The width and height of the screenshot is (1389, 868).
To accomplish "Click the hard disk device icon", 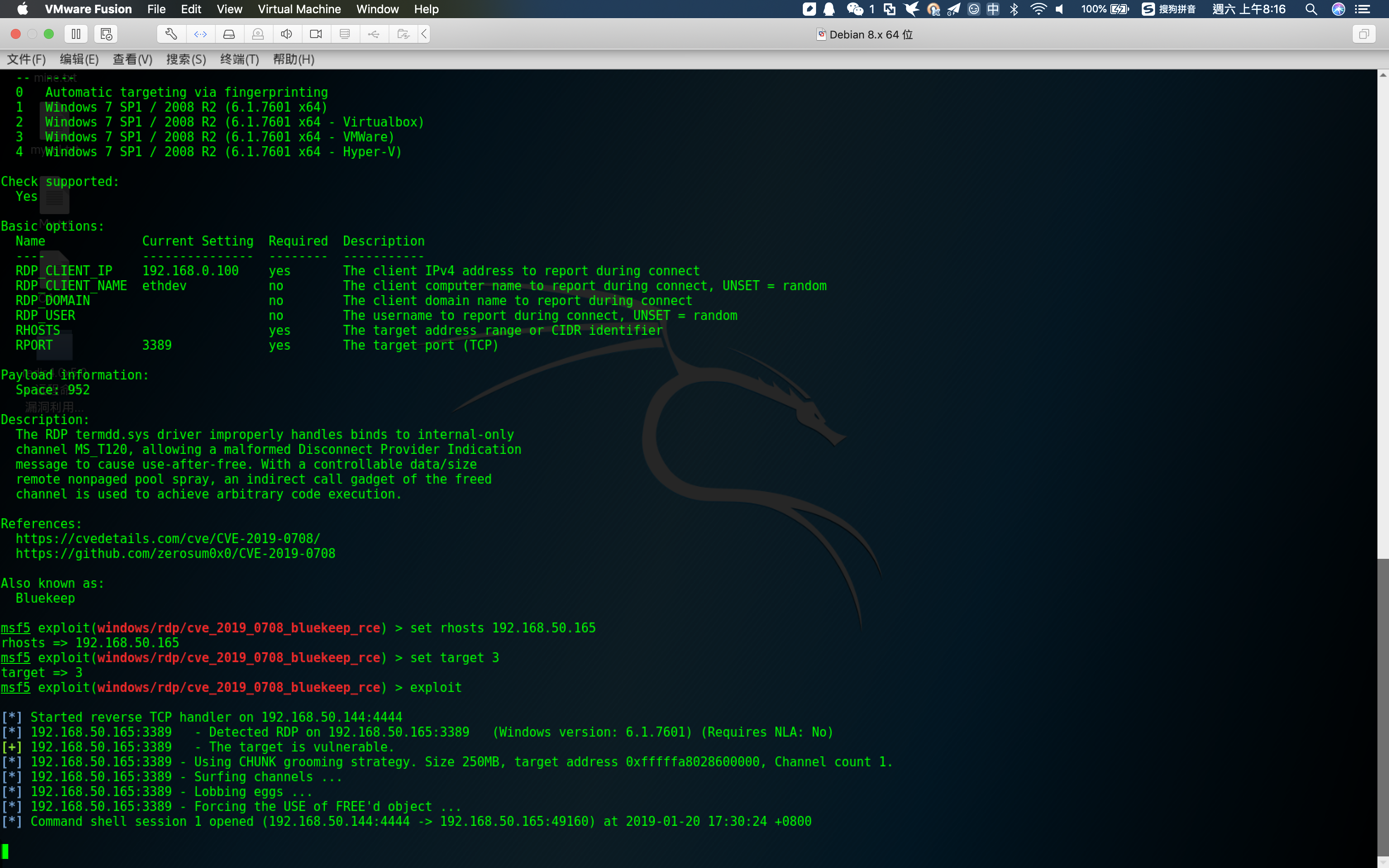I will [x=229, y=34].
